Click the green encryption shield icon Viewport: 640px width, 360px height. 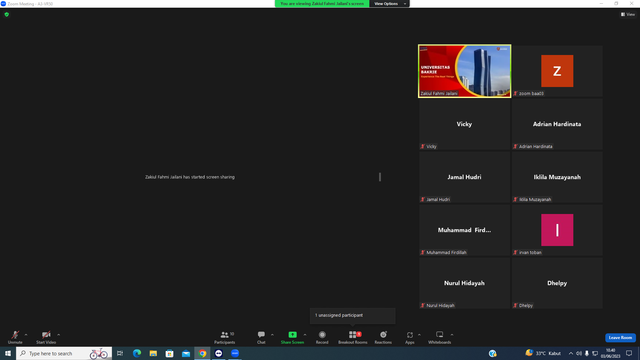point(7,14)
